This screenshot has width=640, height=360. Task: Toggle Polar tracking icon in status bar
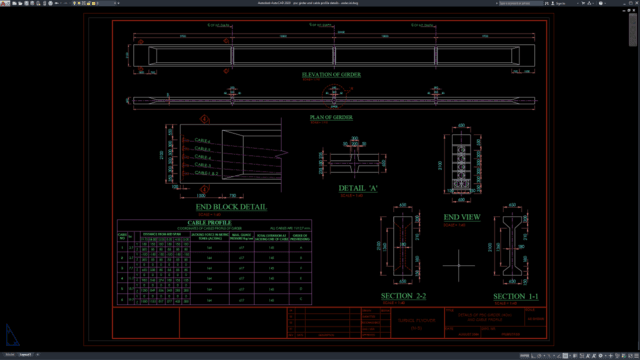tap(539, 356)
